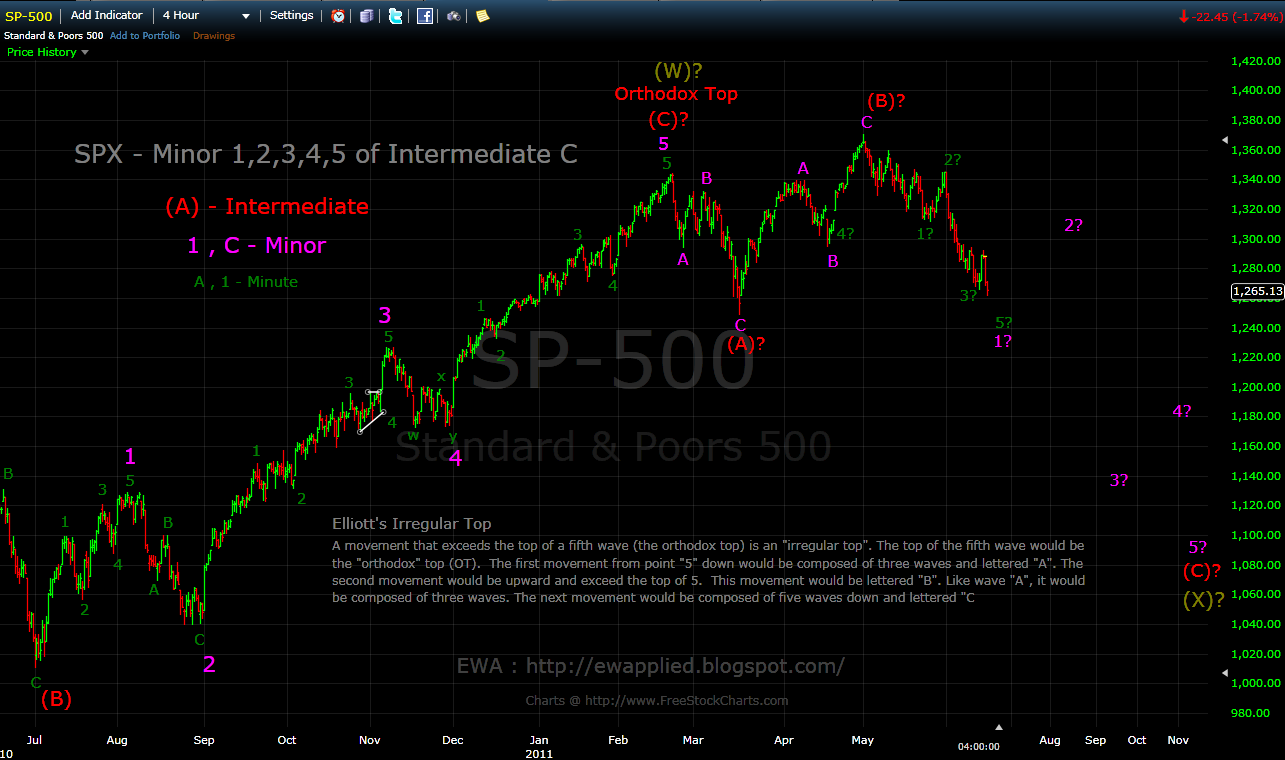This screenshot has height=760, width=1285.
Task: Click the '(A) - Intermediate' legend text
Action: click(267, 207)
